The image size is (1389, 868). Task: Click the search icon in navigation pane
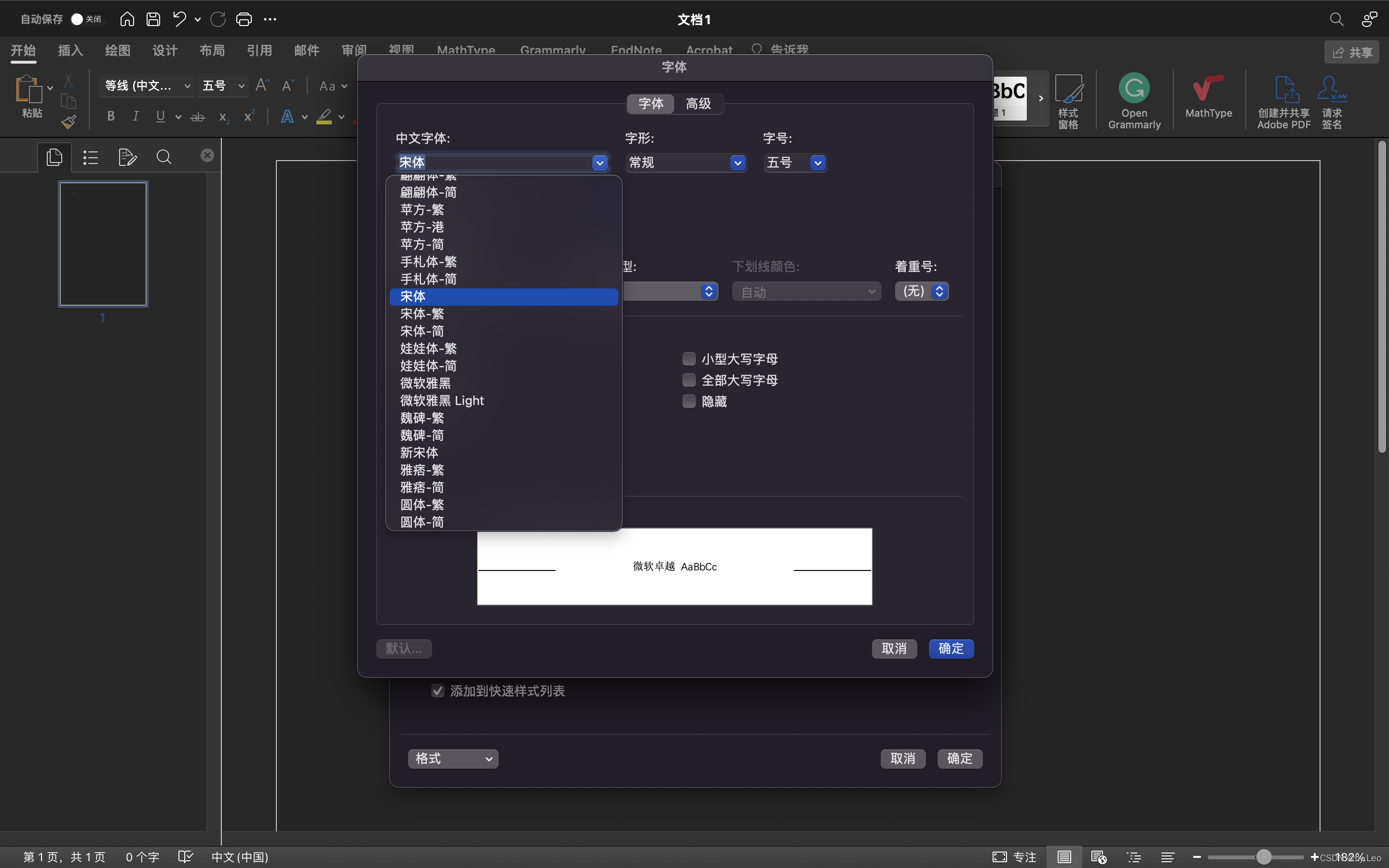coord(163,157)
